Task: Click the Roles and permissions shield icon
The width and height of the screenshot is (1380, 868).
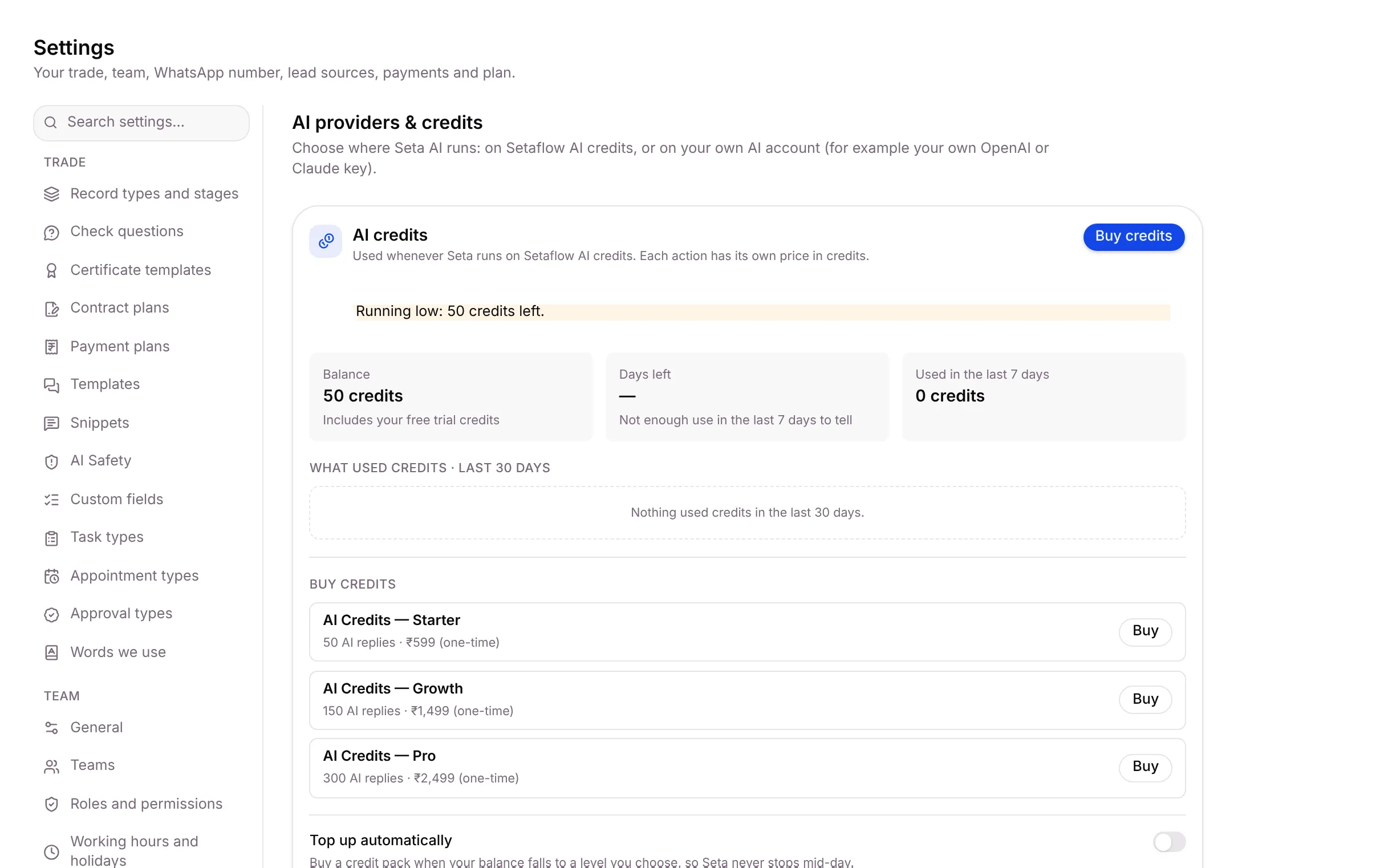Action: pyautogui.click(x=51, y=804)
